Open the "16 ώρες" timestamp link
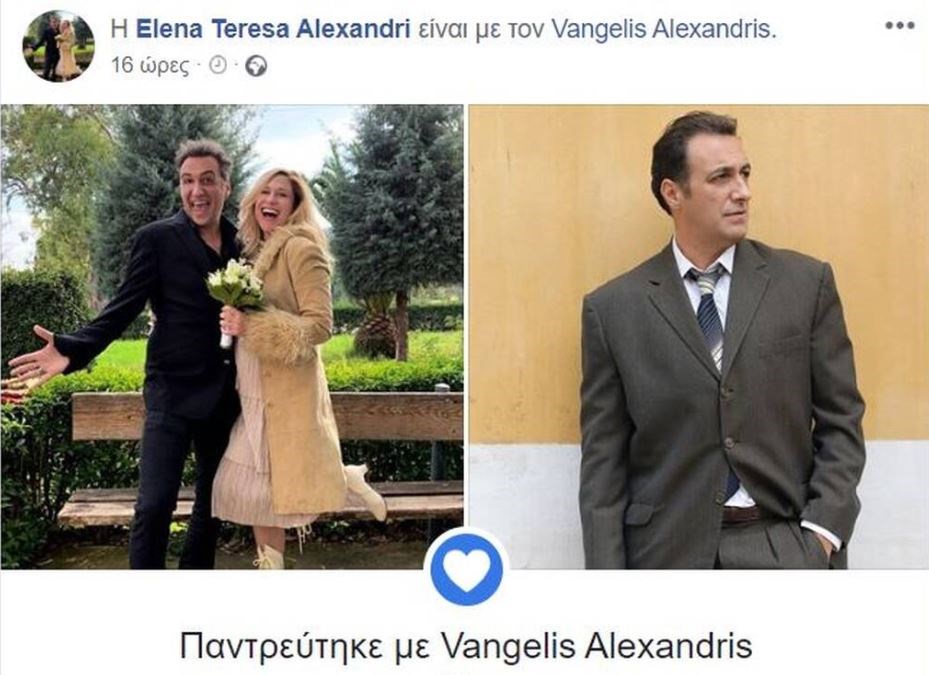929x675 pixels. 150,65
